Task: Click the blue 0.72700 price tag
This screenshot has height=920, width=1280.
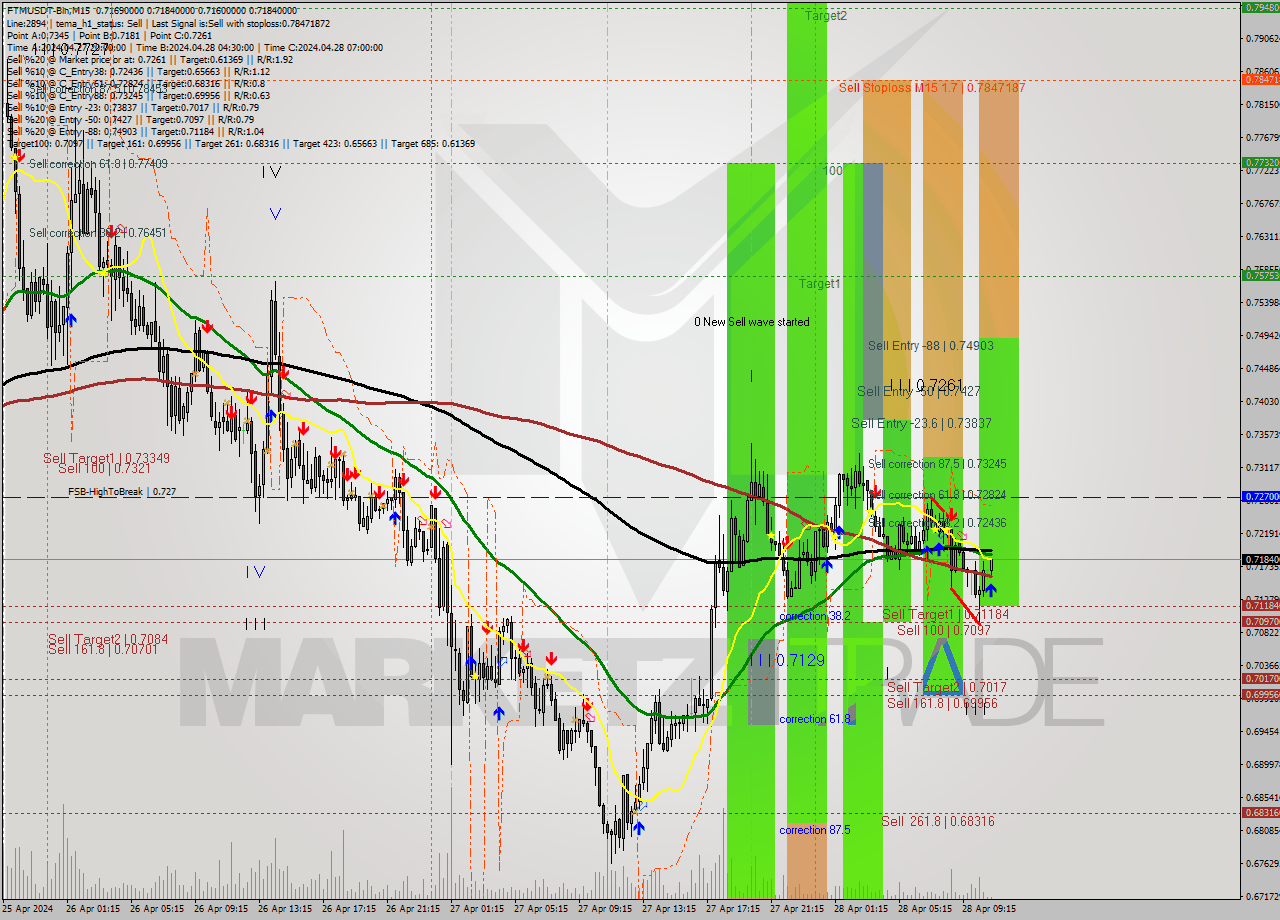Action: coord(1260,496)
